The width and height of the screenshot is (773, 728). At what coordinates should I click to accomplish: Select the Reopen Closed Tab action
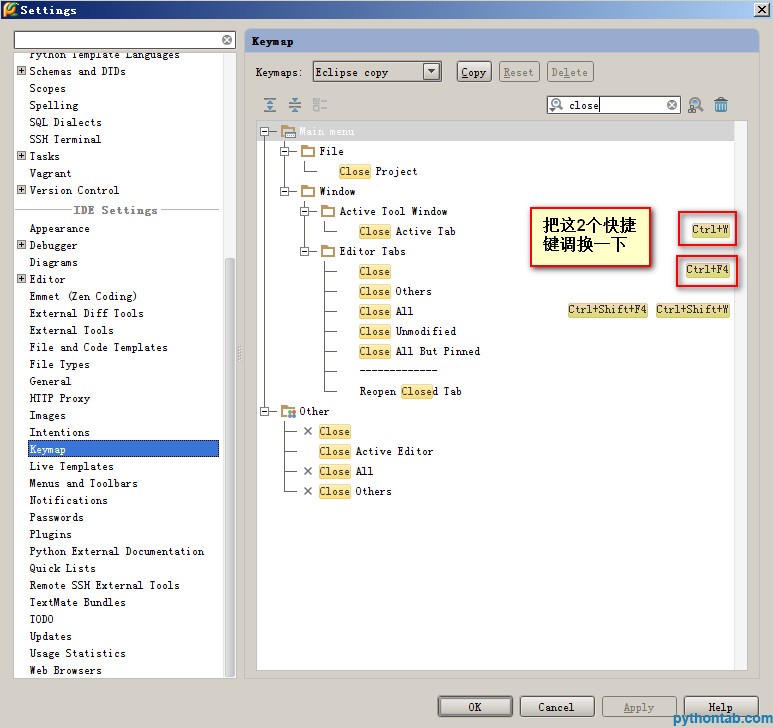tap(411, 391)
